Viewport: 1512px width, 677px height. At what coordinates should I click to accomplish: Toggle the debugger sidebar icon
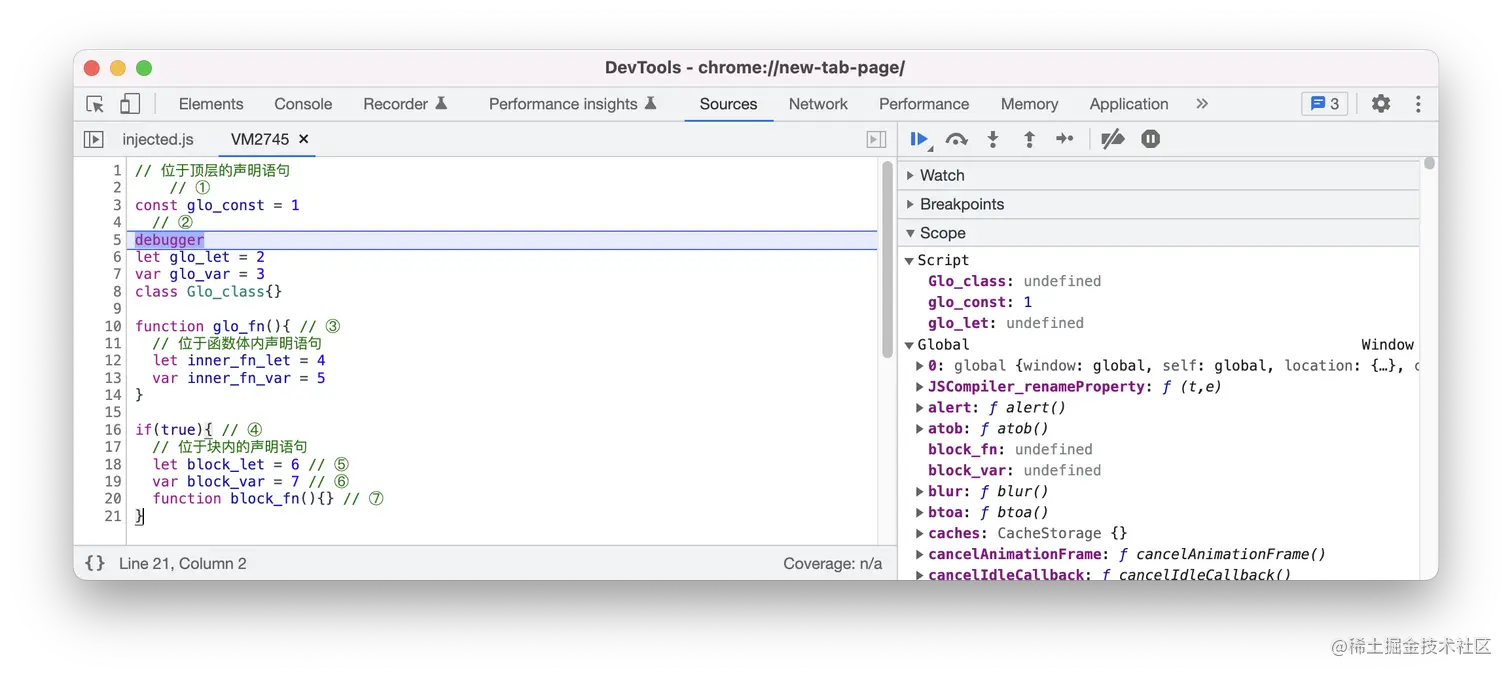[876, 139]
